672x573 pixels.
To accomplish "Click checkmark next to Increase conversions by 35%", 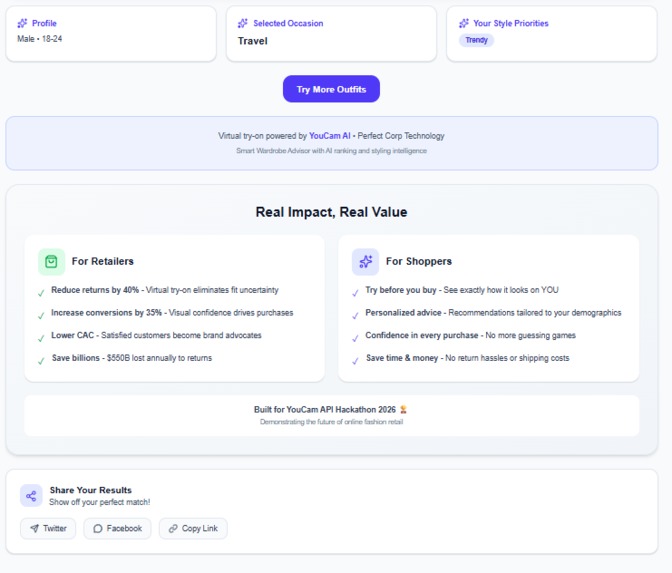I will [41, 316].
